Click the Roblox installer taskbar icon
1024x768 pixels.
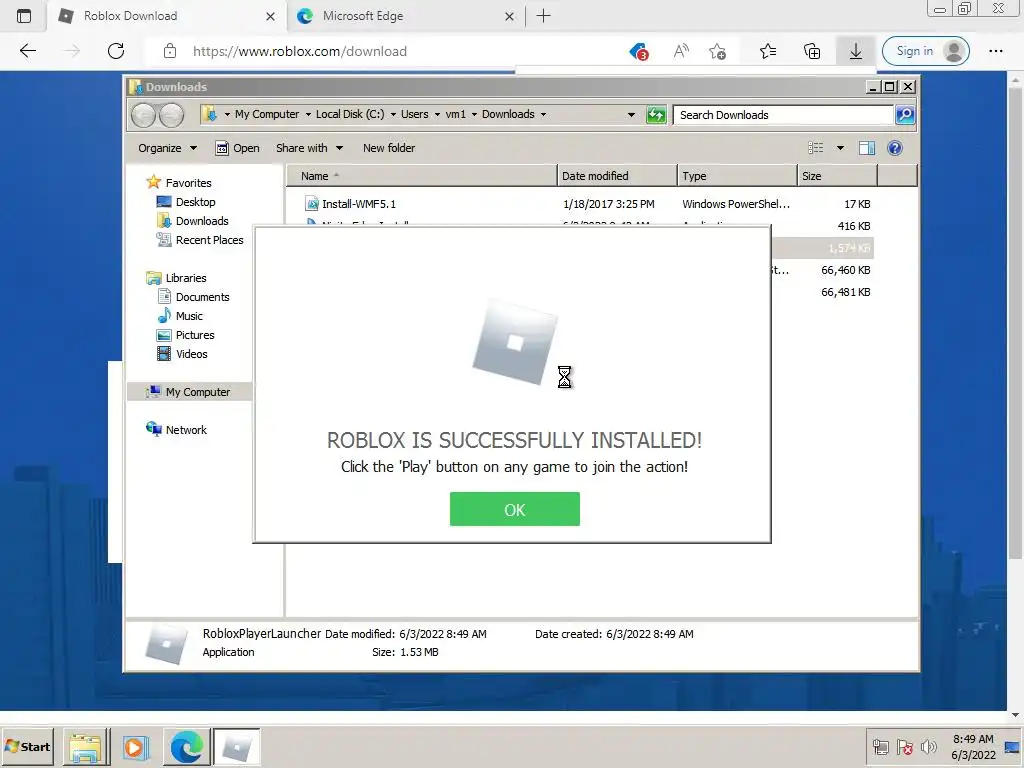(236, 747)
